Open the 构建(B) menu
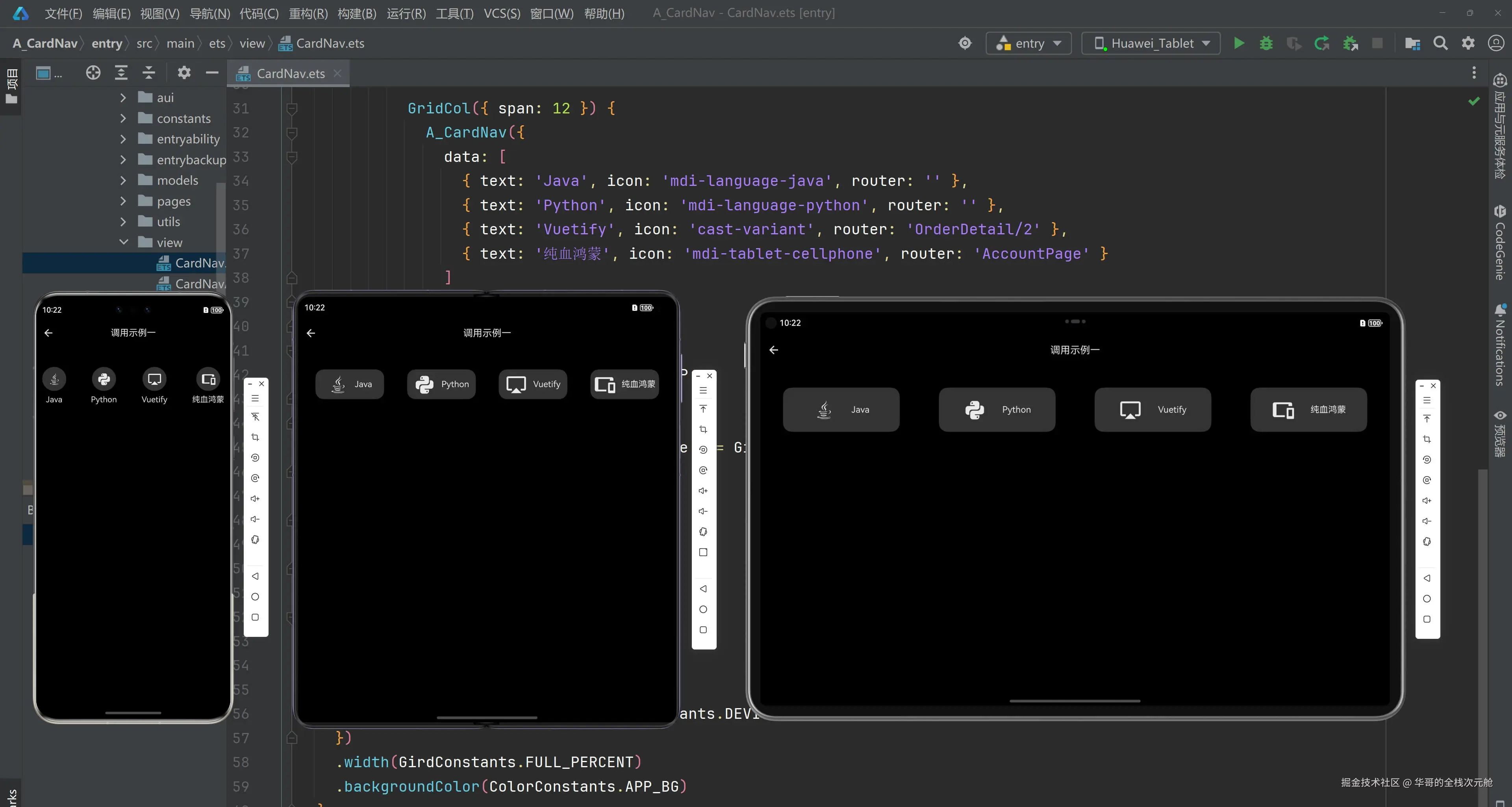 [x=356, y=13]
